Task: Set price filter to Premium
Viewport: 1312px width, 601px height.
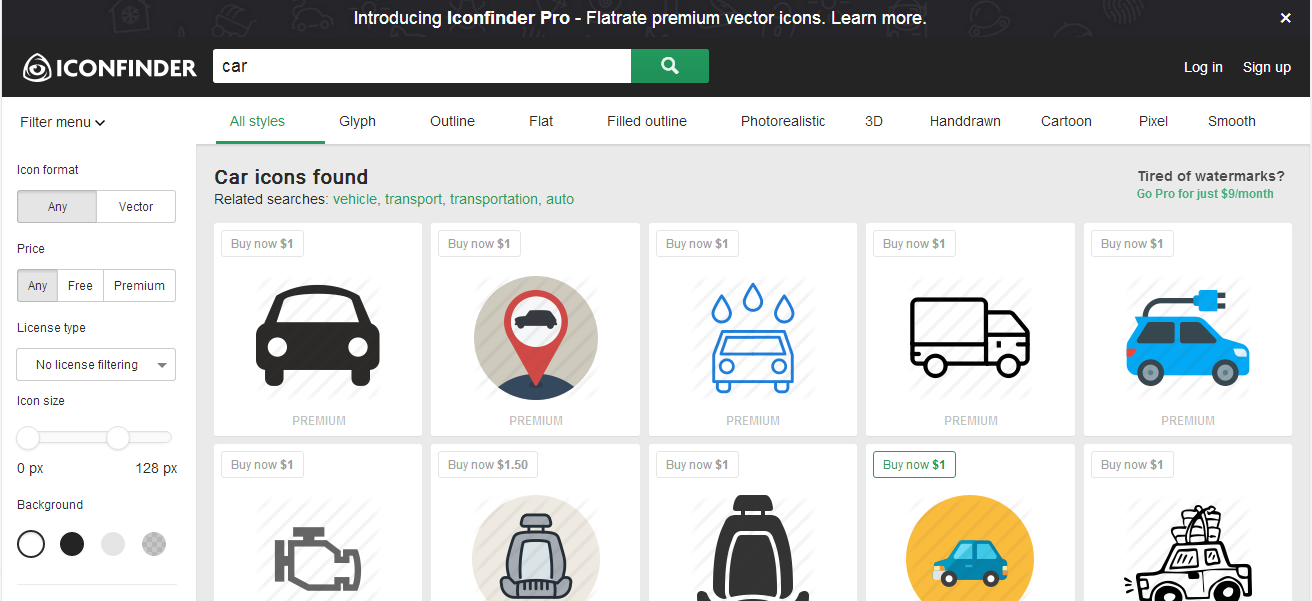Action: click(140, 286)
